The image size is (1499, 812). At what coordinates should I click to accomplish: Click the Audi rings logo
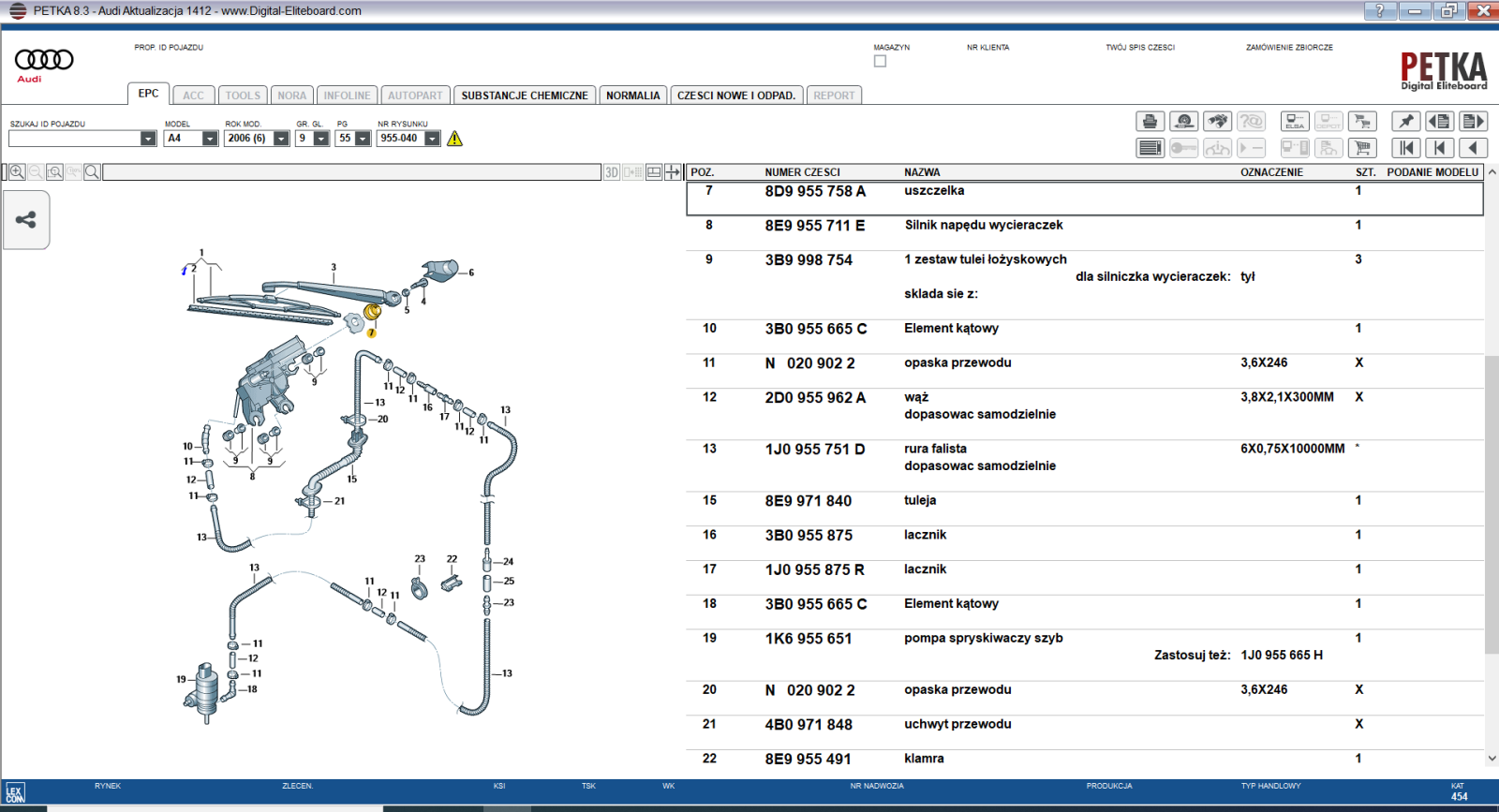(44, 60)
